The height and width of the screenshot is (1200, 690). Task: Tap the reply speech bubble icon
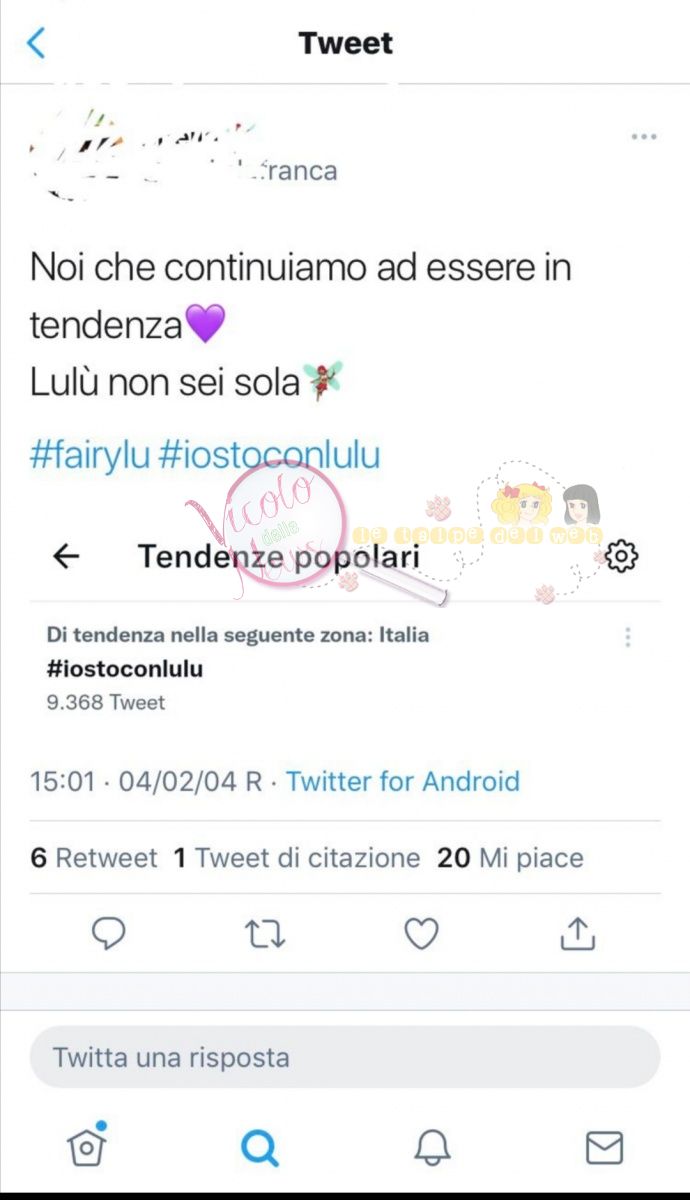click(x=108, y=933)
